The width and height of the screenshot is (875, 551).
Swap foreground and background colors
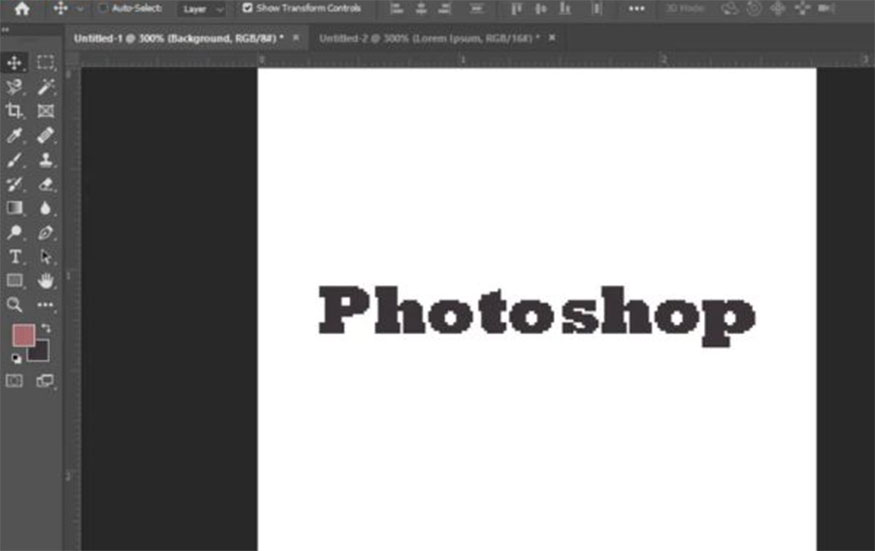(x=46, y=328)
